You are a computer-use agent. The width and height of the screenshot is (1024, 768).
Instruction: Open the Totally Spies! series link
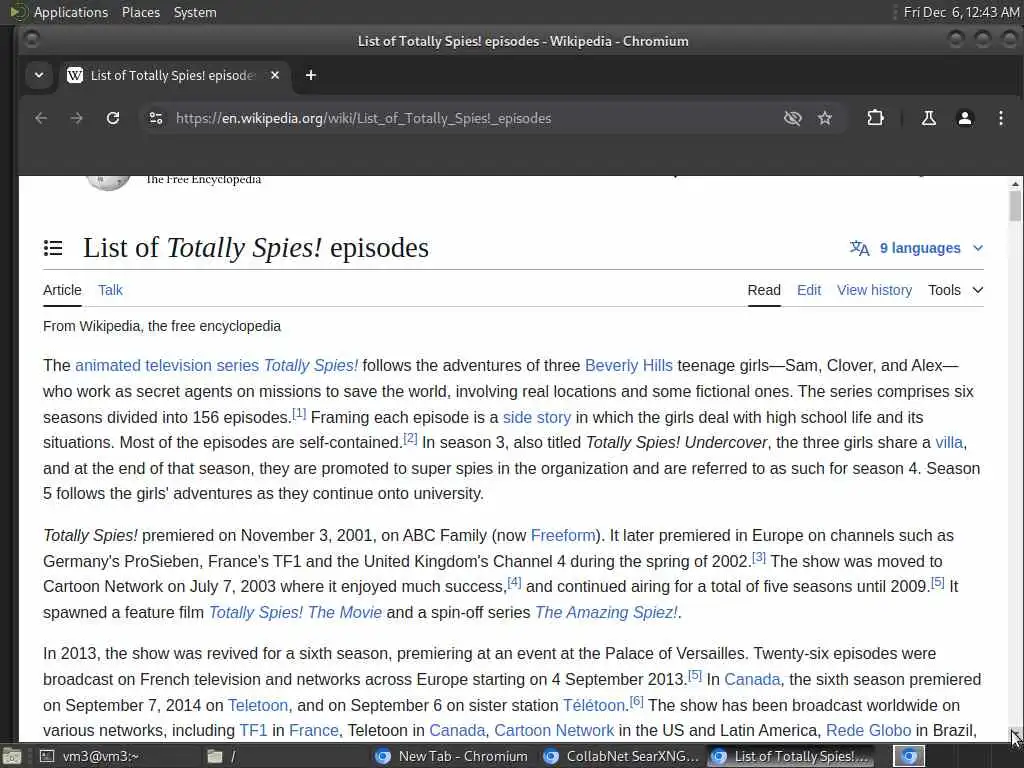click(x=311, y=365)
